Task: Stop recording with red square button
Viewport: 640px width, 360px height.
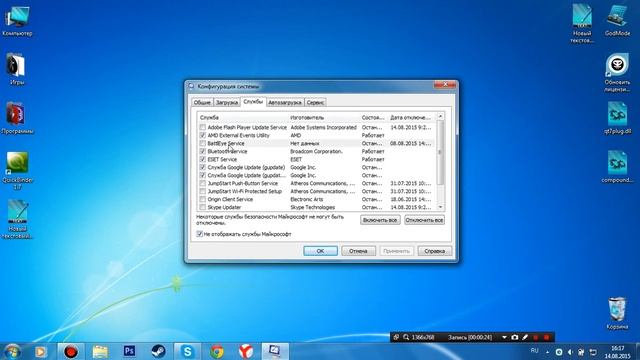Action: point(547,338)
